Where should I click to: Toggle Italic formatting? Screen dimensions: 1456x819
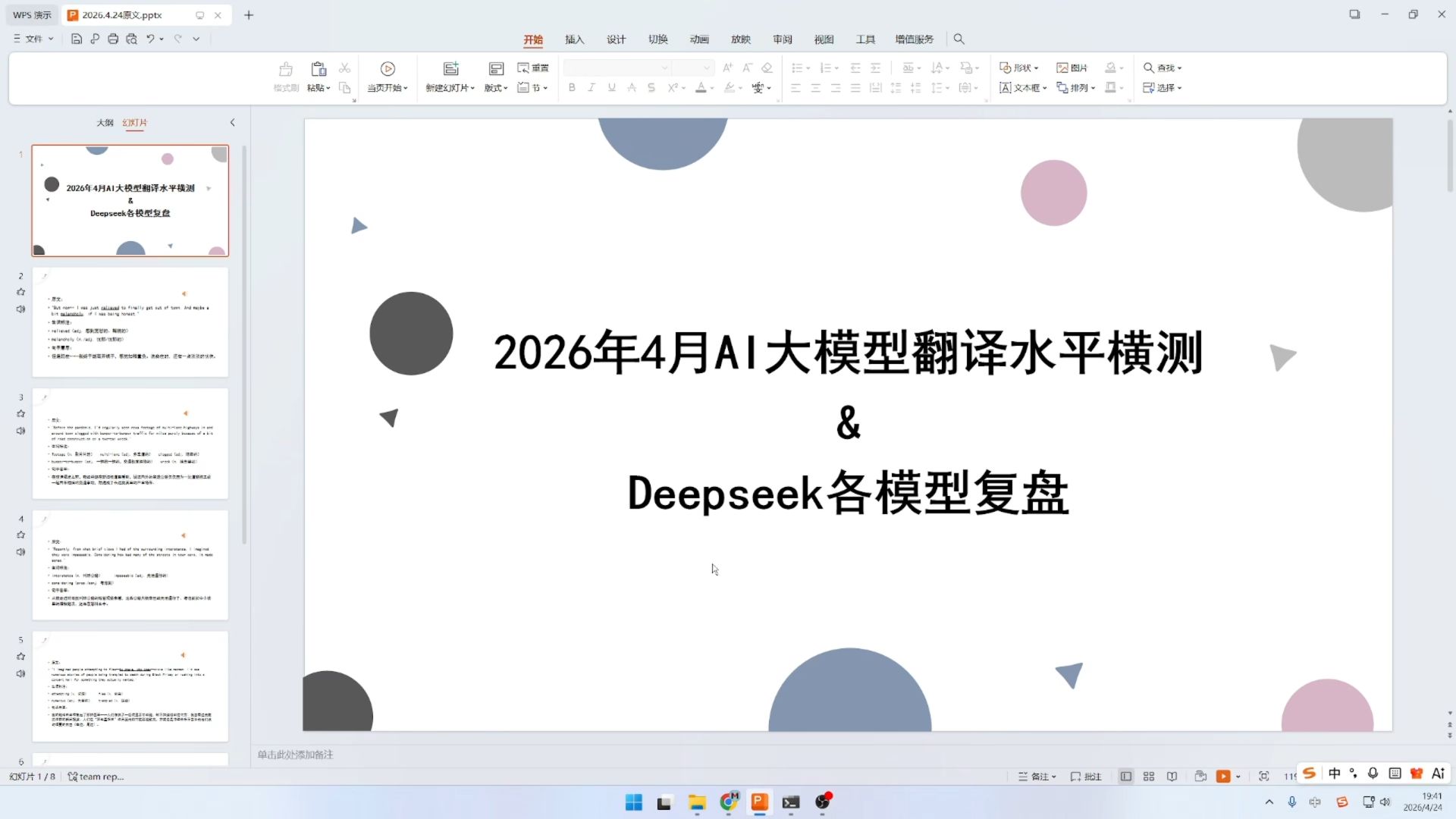(591, 88)
